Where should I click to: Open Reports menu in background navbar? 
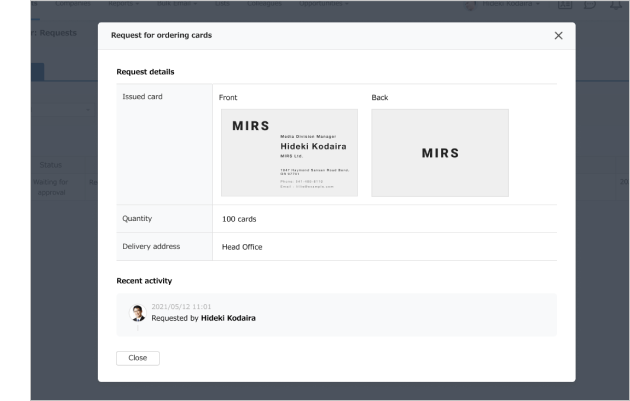[123, 4]
